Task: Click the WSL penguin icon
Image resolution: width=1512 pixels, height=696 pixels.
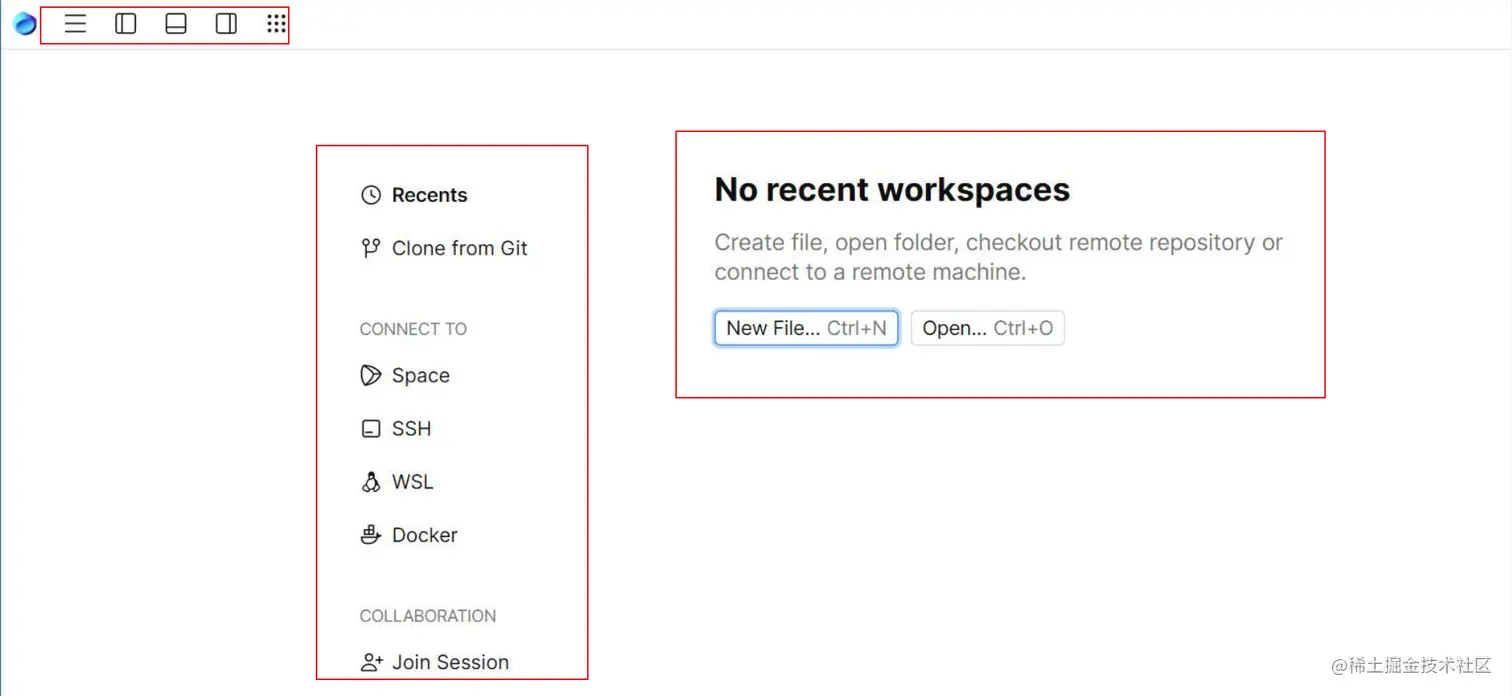Action: 371,482
